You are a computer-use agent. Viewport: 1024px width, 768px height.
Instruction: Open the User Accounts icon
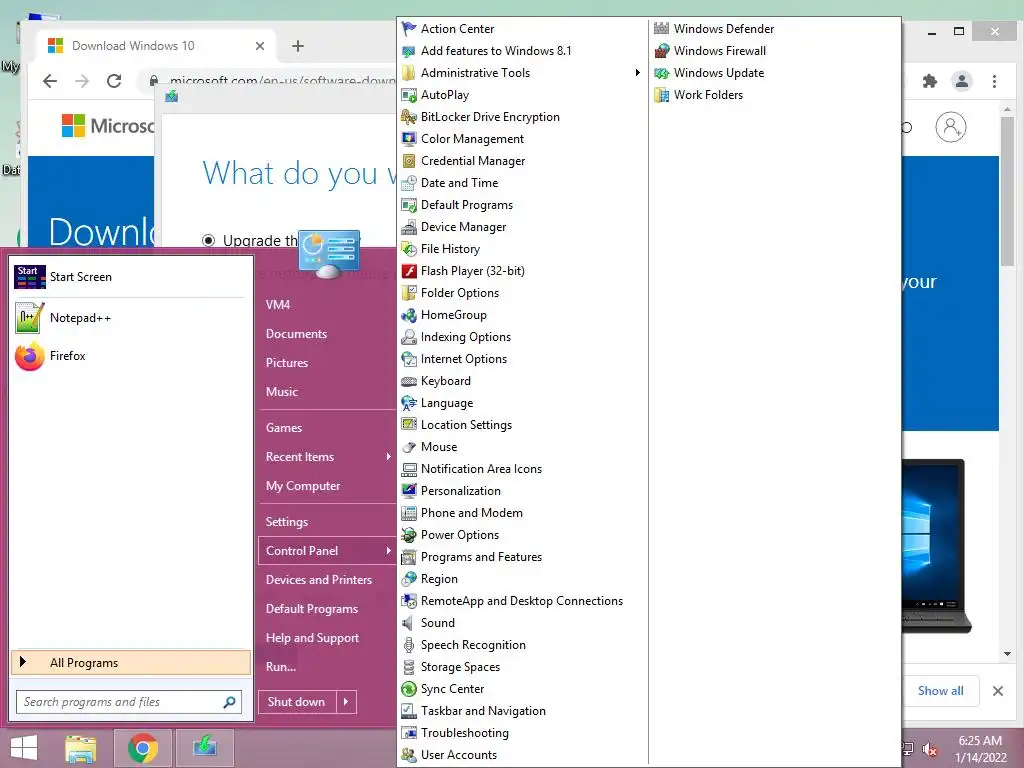coord(409,755)
